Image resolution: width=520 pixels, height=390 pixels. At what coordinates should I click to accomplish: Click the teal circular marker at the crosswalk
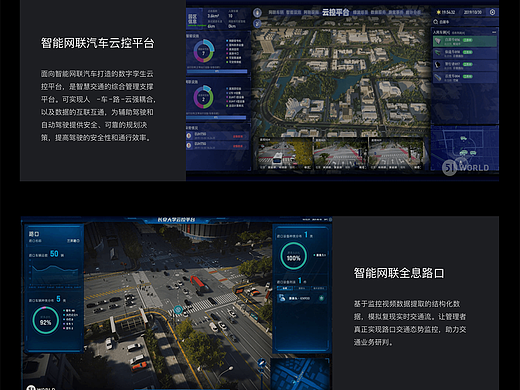point(178,310)
